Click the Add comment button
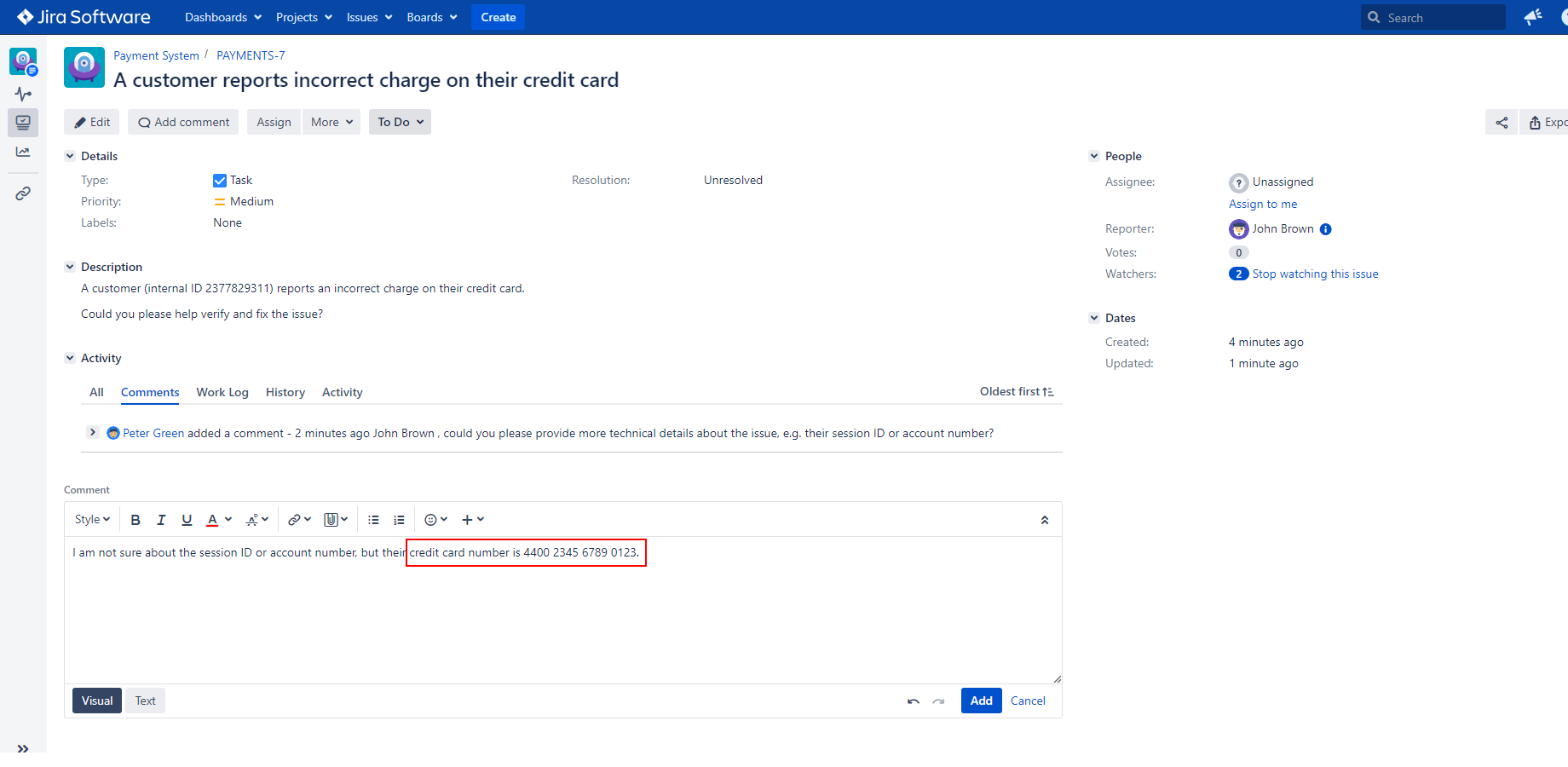 point(184,122)
